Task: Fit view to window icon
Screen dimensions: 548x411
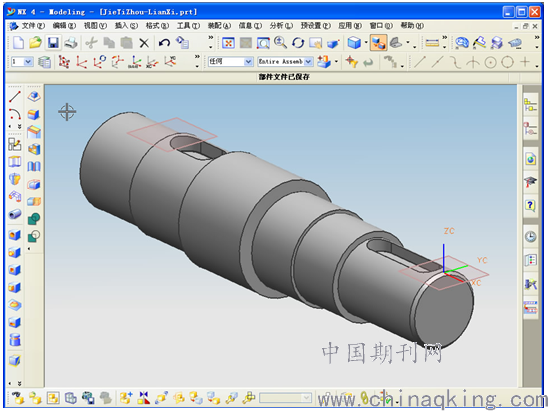Action: (228, 43)
